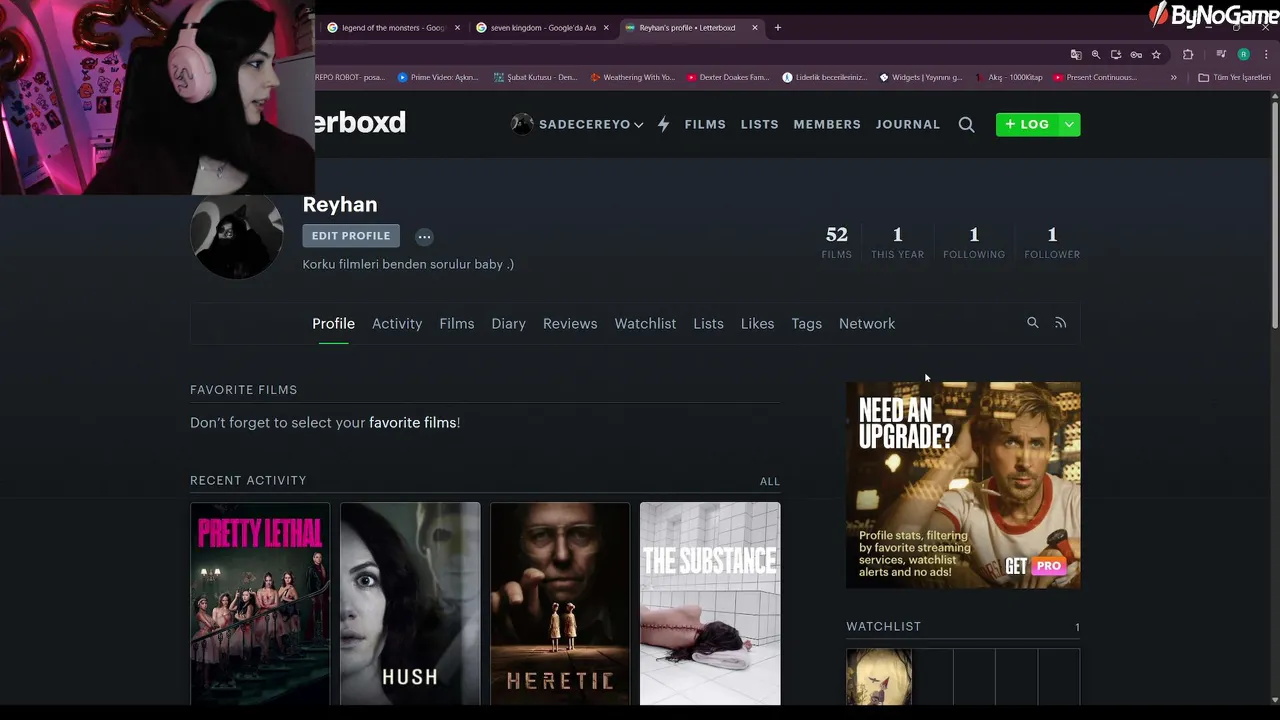This screenshot has height=720, width=1280.
Task: Go to LISTS in the main navigation
Action: click(759, 125)
